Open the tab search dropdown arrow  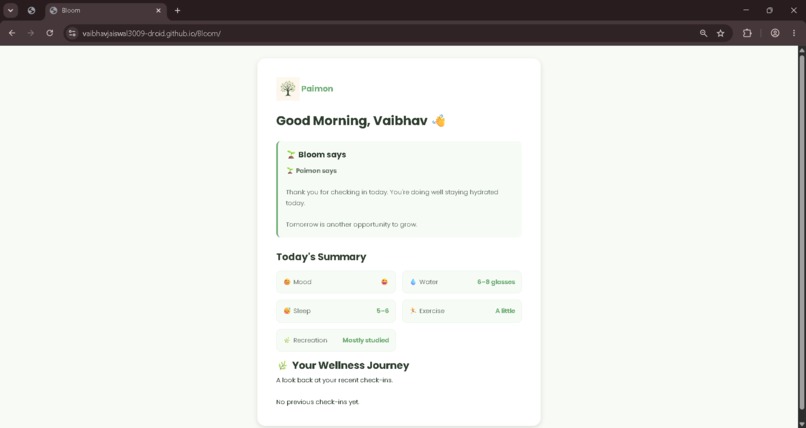click(10, 10)
